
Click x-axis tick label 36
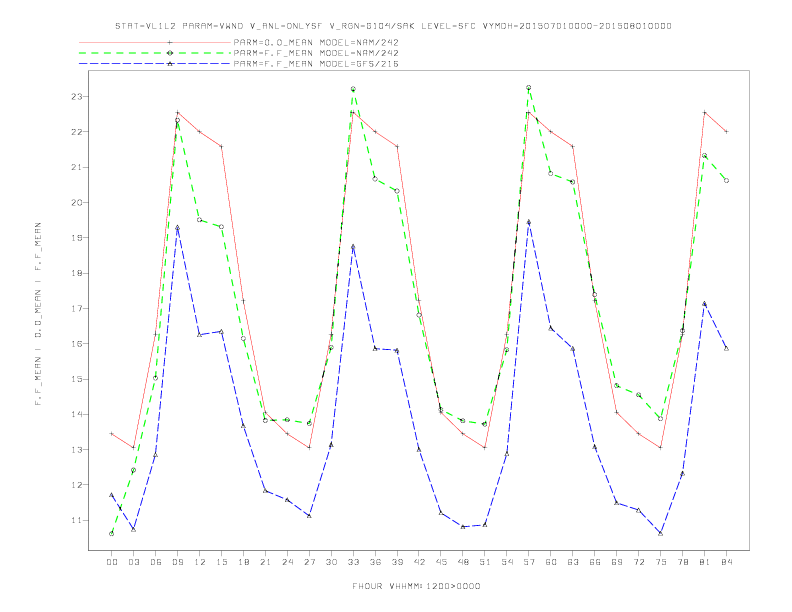click(375, 562)
